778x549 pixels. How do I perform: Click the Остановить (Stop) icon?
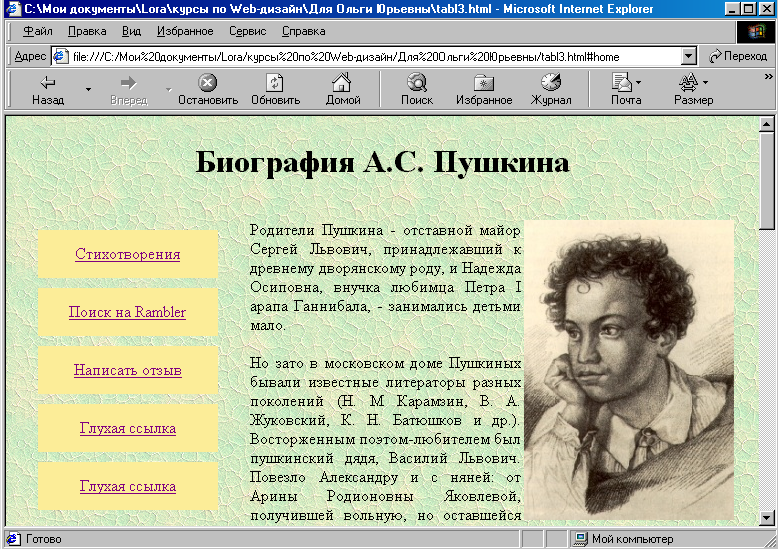[207, 82]
